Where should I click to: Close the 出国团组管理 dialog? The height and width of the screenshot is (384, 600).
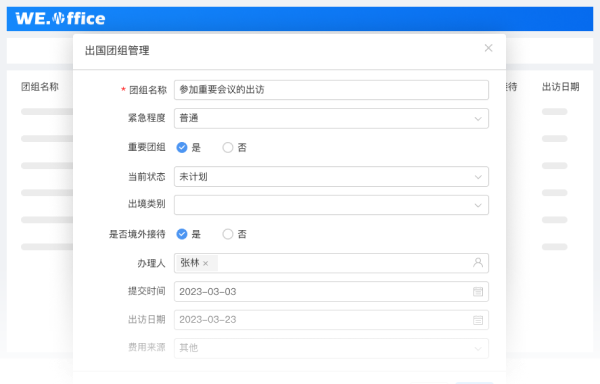[488, 48]
